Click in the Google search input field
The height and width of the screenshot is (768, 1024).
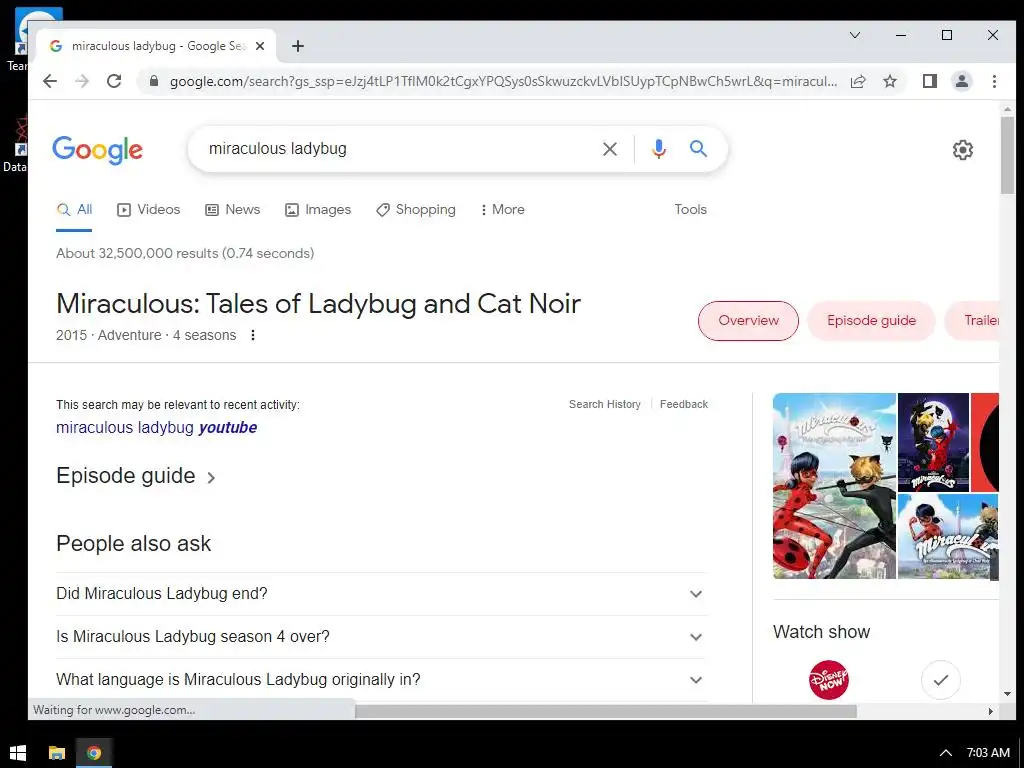coord(398,149)
